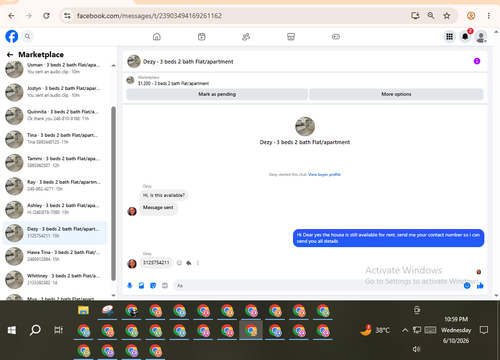Open Chrome three-dot menu
The image size is (500, 360).
(489, 16)
